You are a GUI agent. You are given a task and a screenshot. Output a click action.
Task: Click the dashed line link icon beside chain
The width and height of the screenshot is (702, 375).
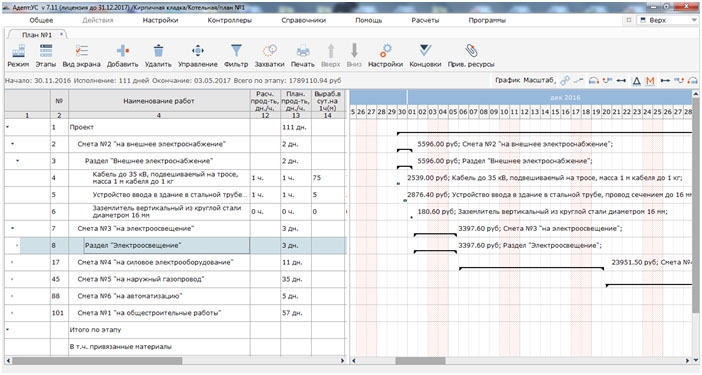point(579,81)
